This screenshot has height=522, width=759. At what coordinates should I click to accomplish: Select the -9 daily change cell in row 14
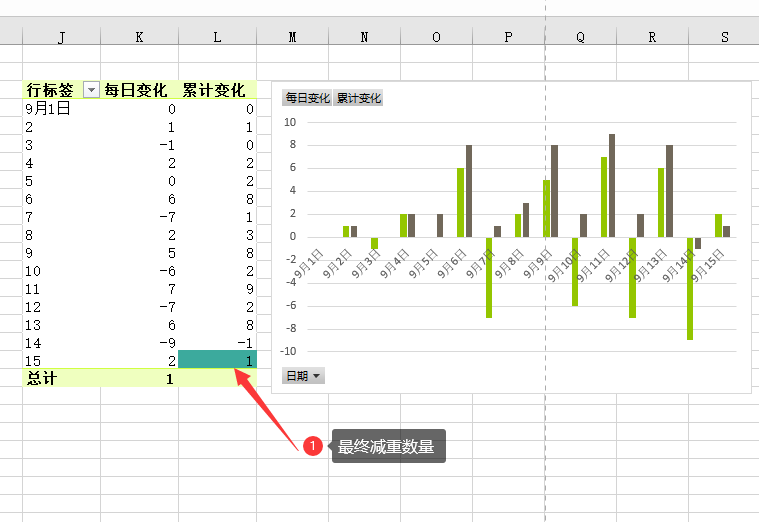tap(139, 342)
